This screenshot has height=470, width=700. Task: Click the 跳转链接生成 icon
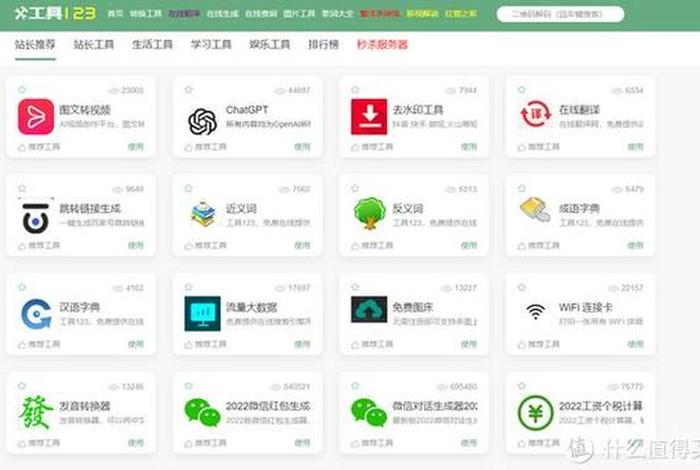coord(36,216)
